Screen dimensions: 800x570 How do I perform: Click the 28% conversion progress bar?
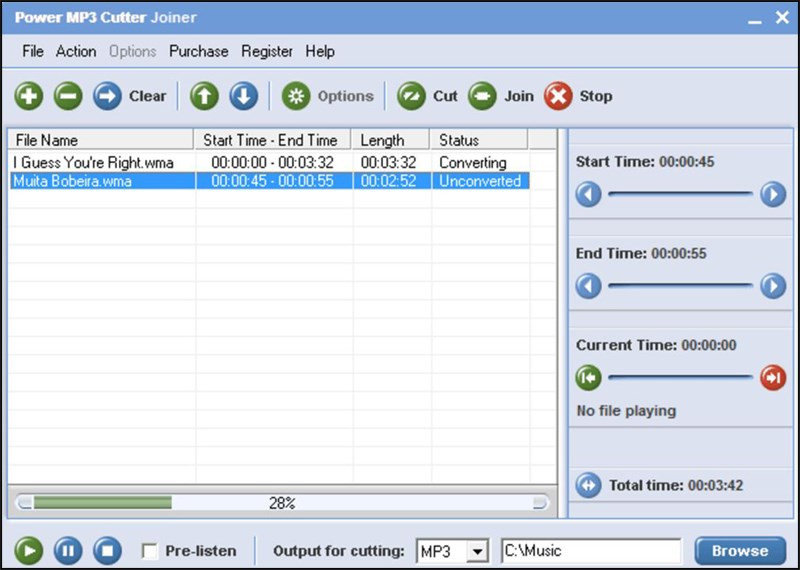(282, 503)
